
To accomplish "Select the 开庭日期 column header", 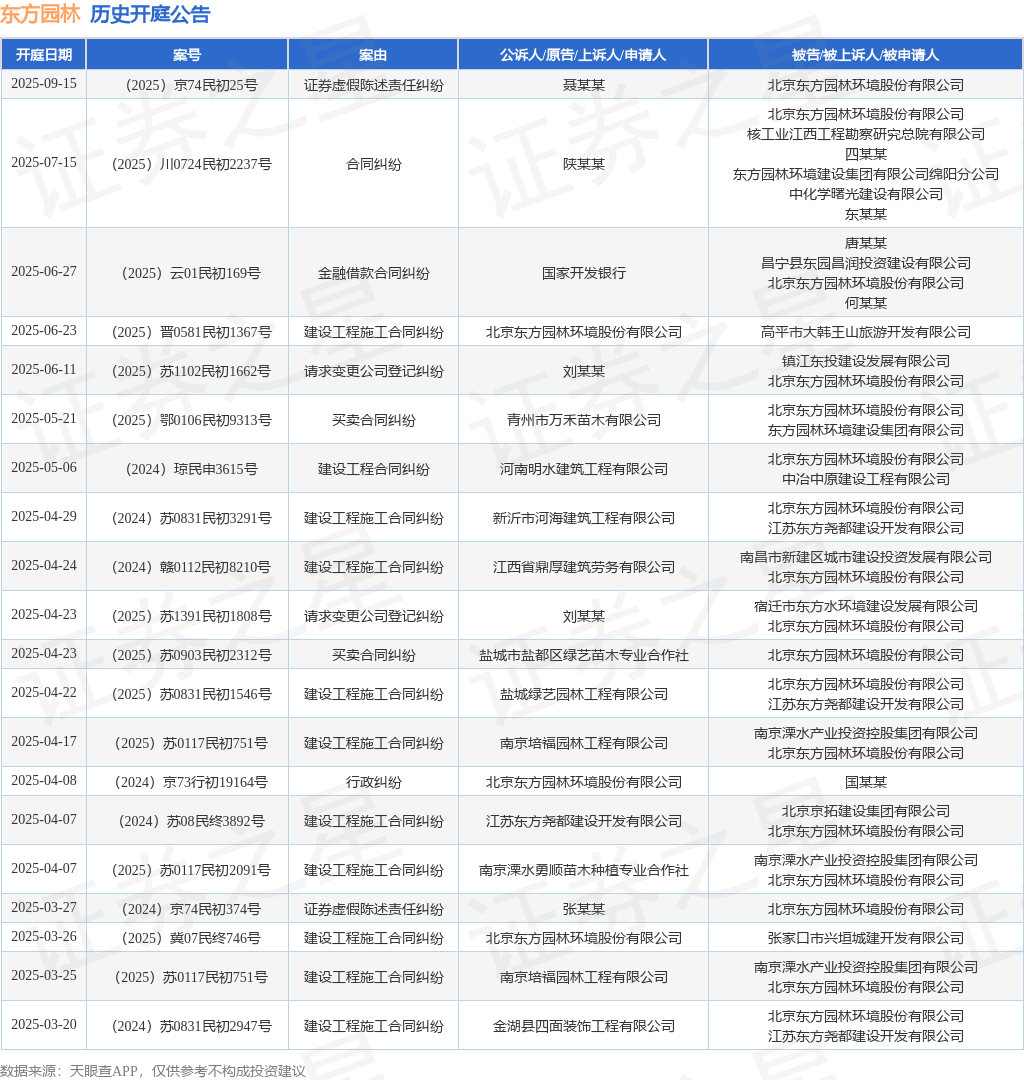I will pyautogui.click(x=44, y=55).
